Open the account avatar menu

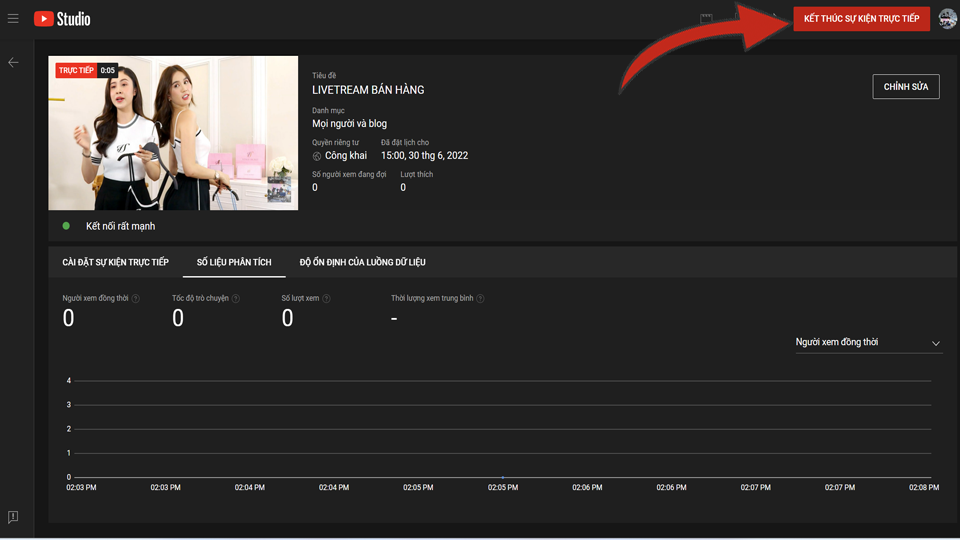pyautogui.click(x=947, y=19)
